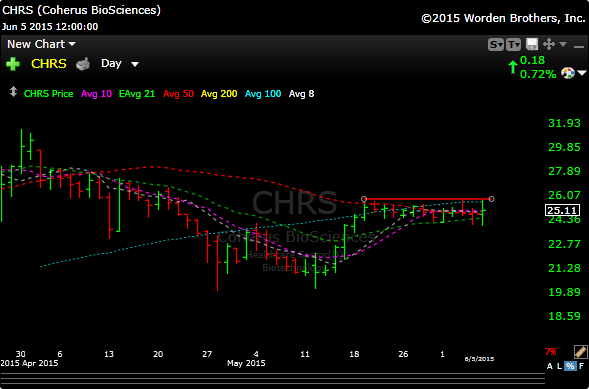589x389 pixels.
Task: Click the minimize pane dash icon
Action: (x=578, y=46)
